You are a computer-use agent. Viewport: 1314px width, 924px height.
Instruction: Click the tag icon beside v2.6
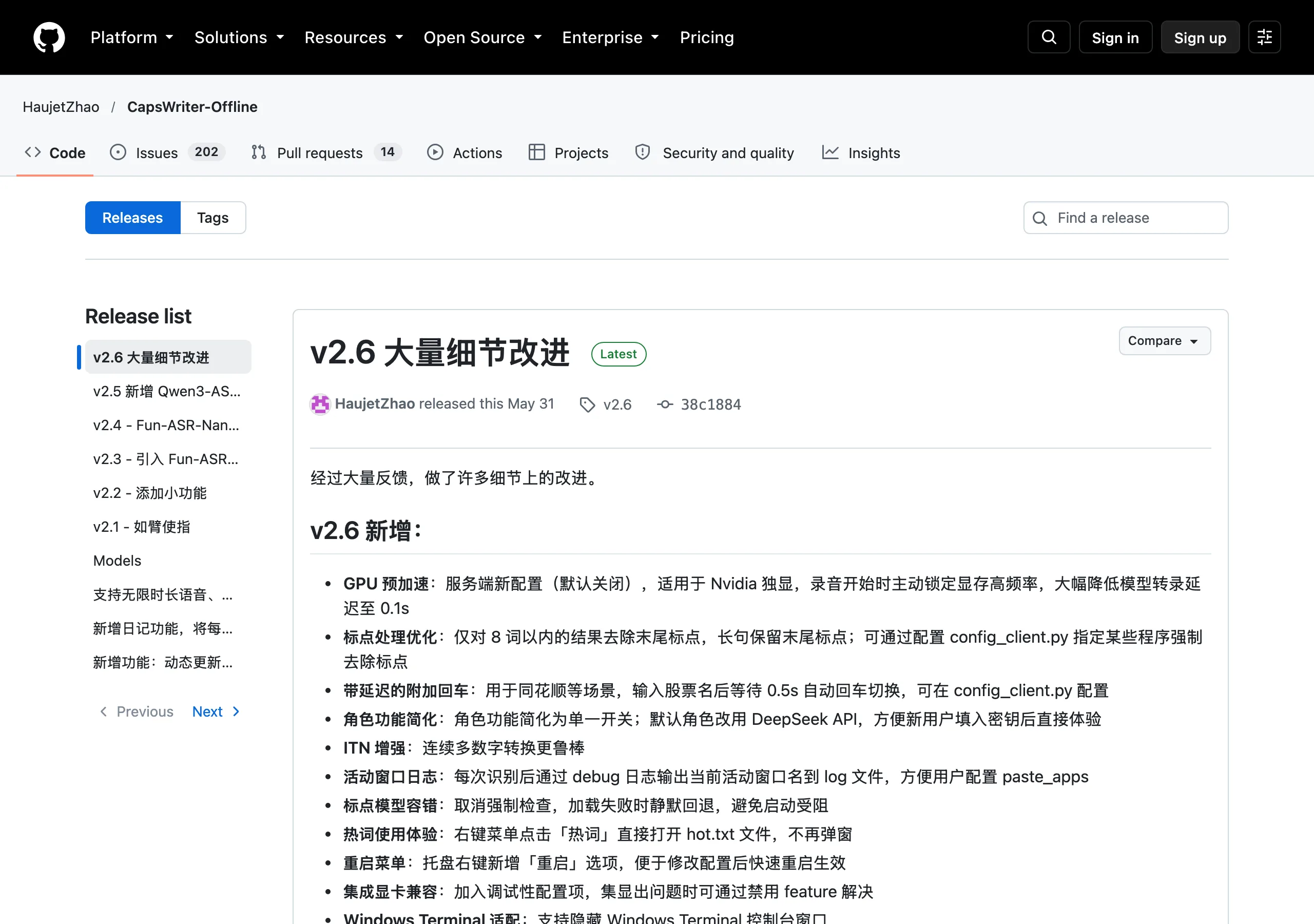[x=587, y=405]
